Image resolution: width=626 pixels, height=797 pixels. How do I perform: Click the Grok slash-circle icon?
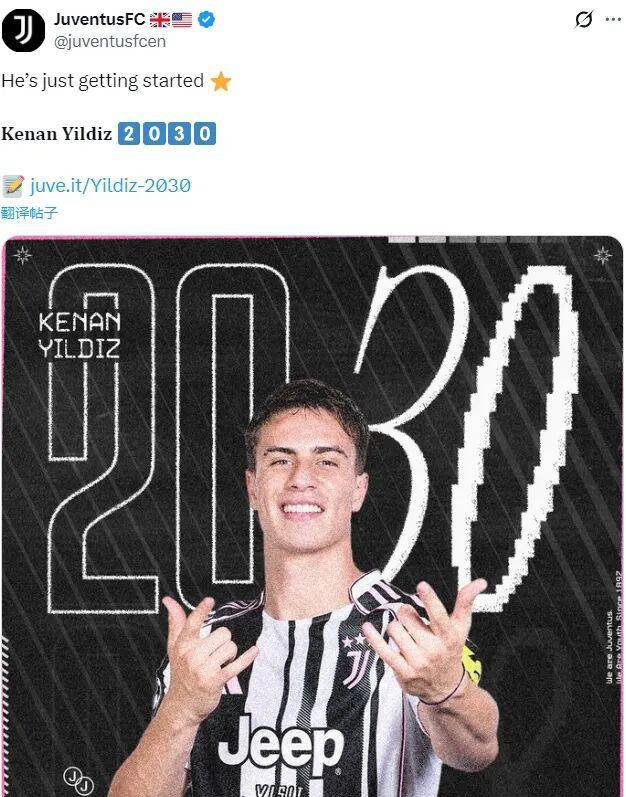584,19
